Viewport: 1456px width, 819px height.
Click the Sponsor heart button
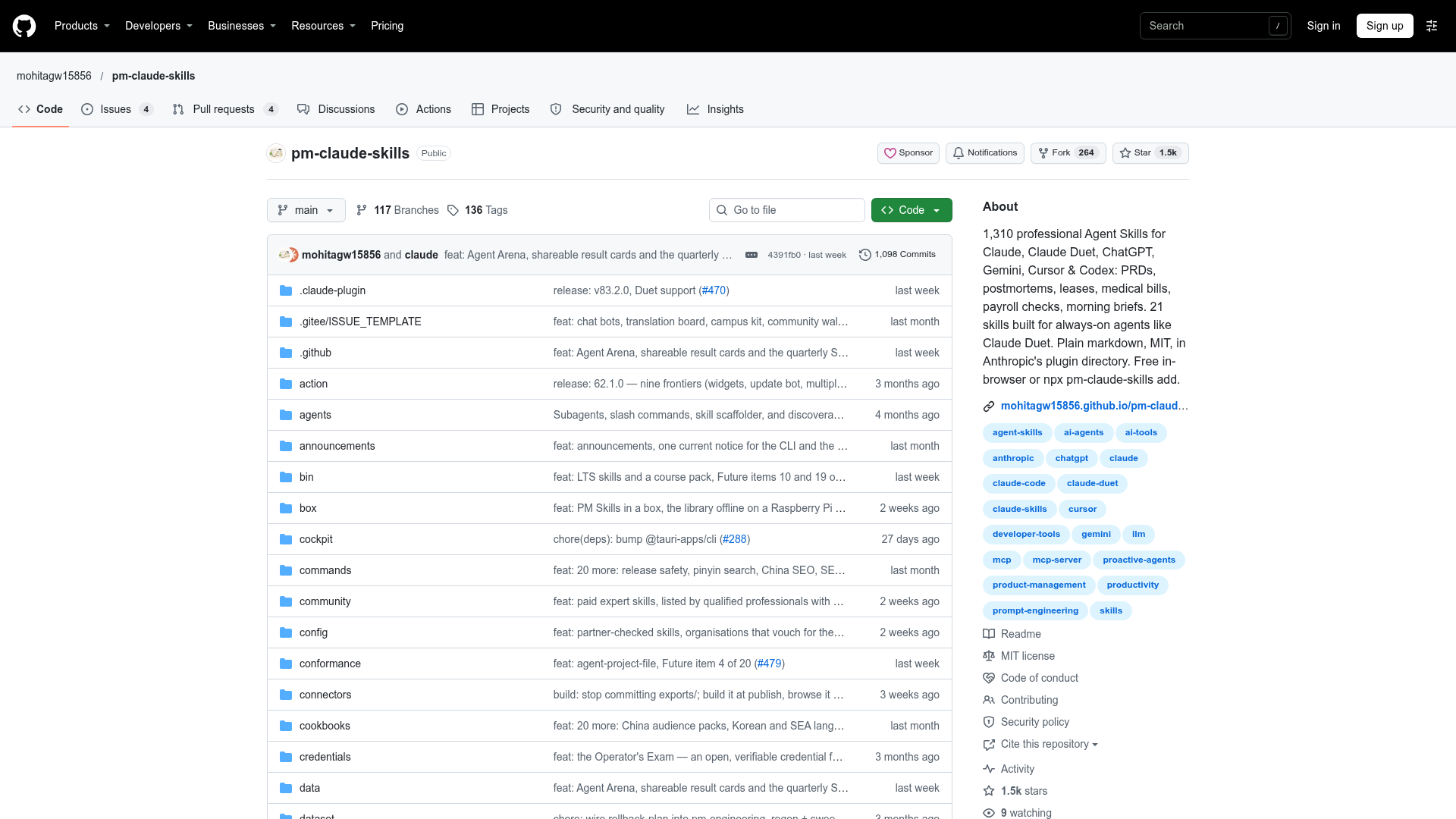tap(908, 153)
